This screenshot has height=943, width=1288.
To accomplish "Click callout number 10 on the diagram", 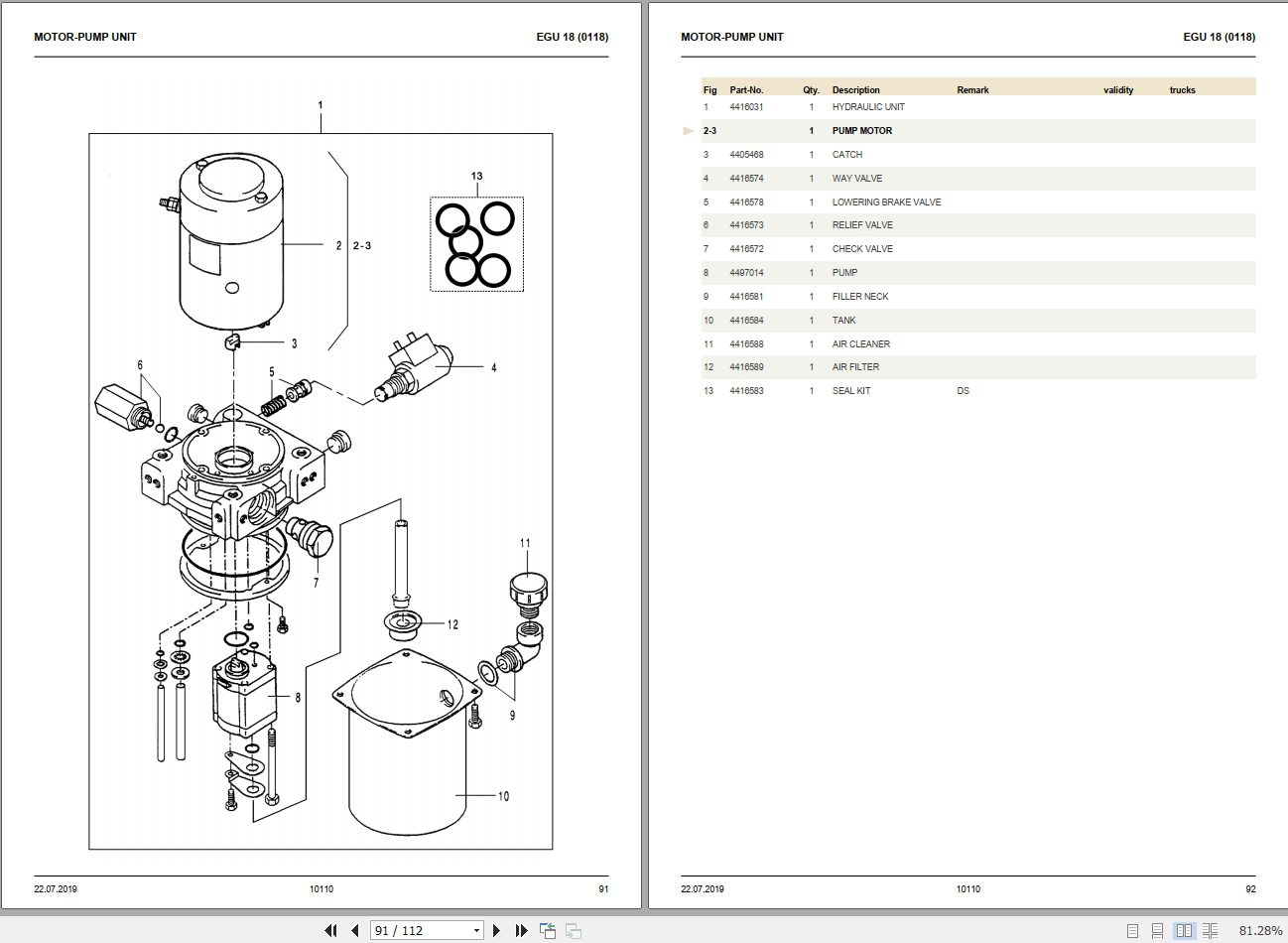I will pos(503,796).
